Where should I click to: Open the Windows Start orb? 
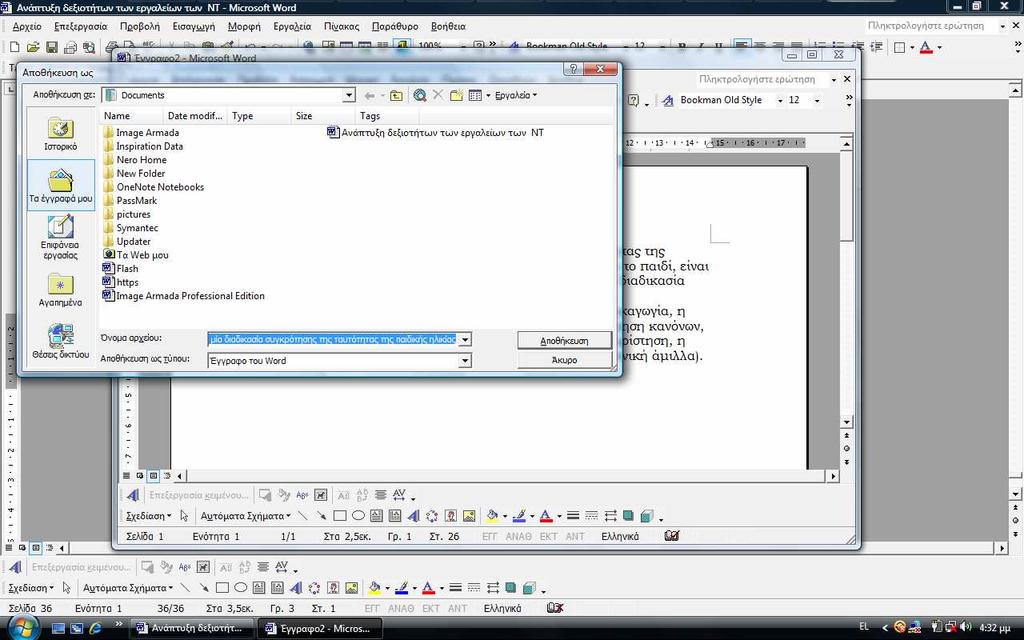(22, 628)
